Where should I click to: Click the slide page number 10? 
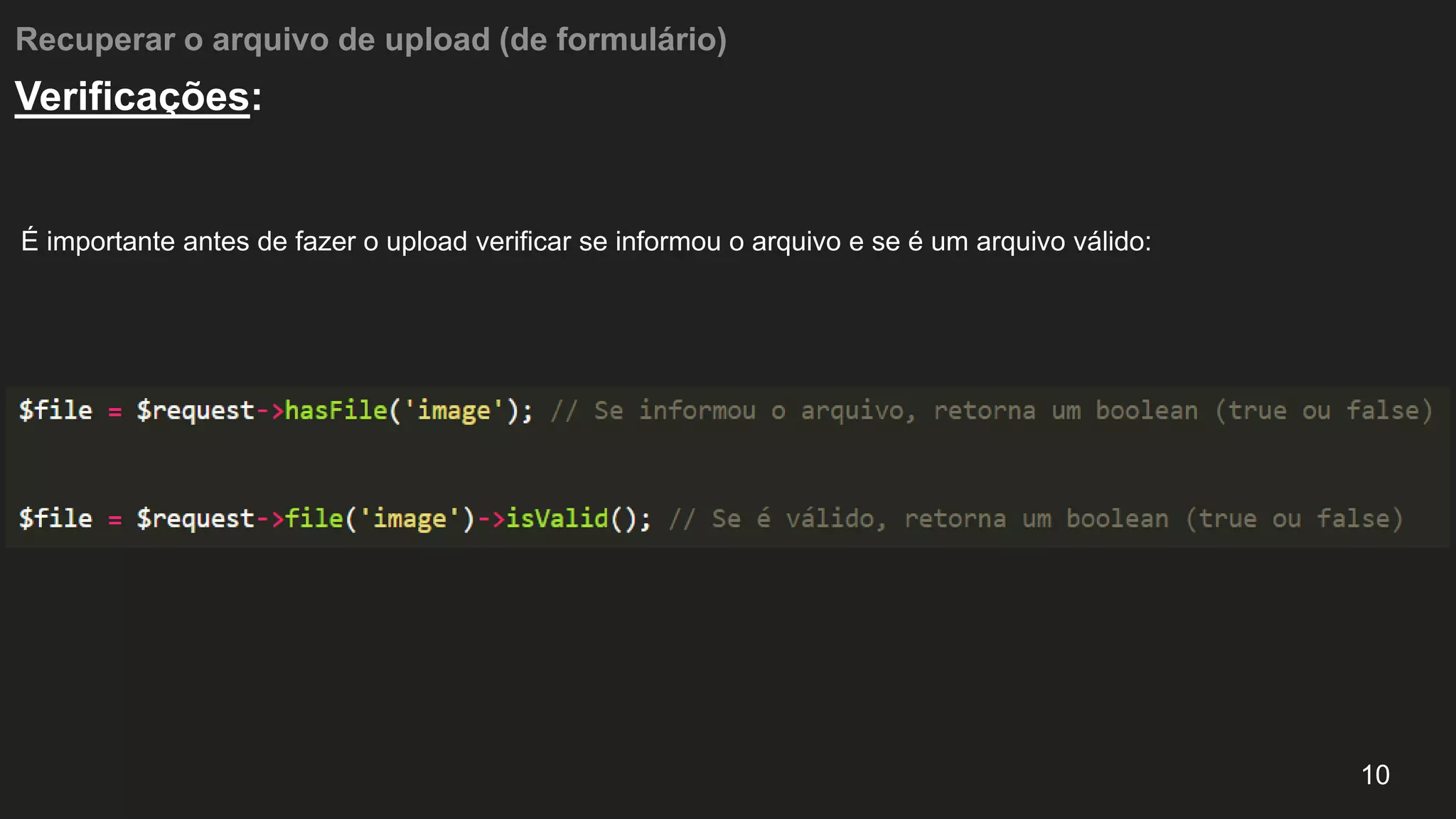1375,775
